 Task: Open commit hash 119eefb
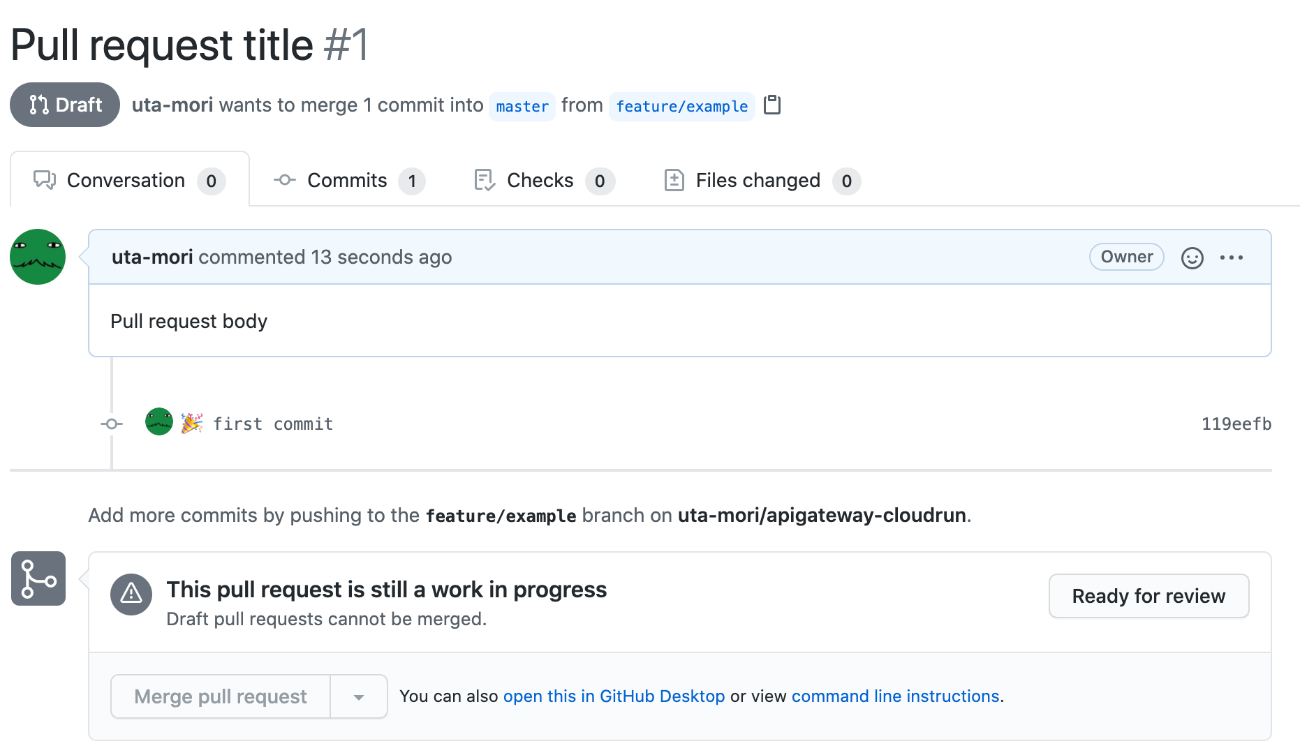pyautogui.click(x=1236, y=424)
